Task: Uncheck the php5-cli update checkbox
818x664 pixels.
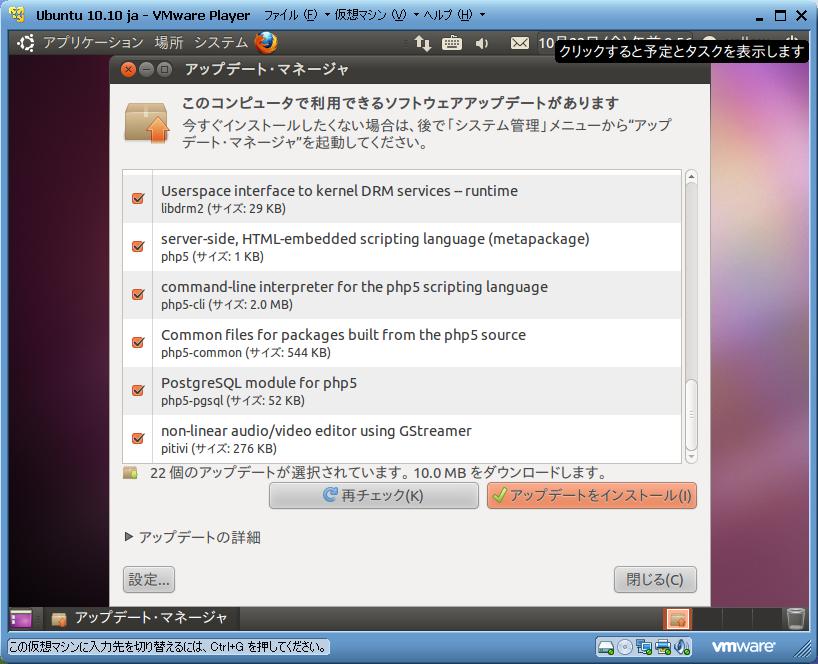Action: [x=138, y=294]
